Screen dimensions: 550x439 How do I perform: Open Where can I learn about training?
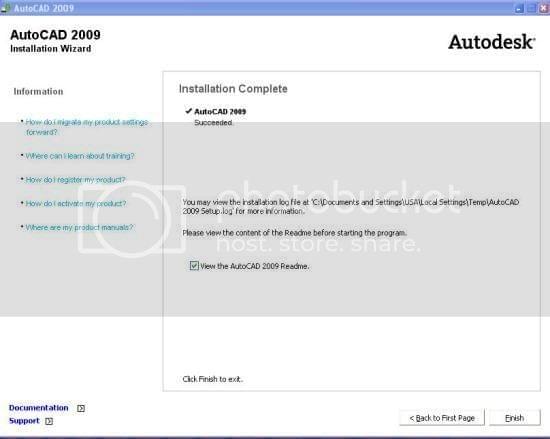pyautogui.click(x=80, y=156)
